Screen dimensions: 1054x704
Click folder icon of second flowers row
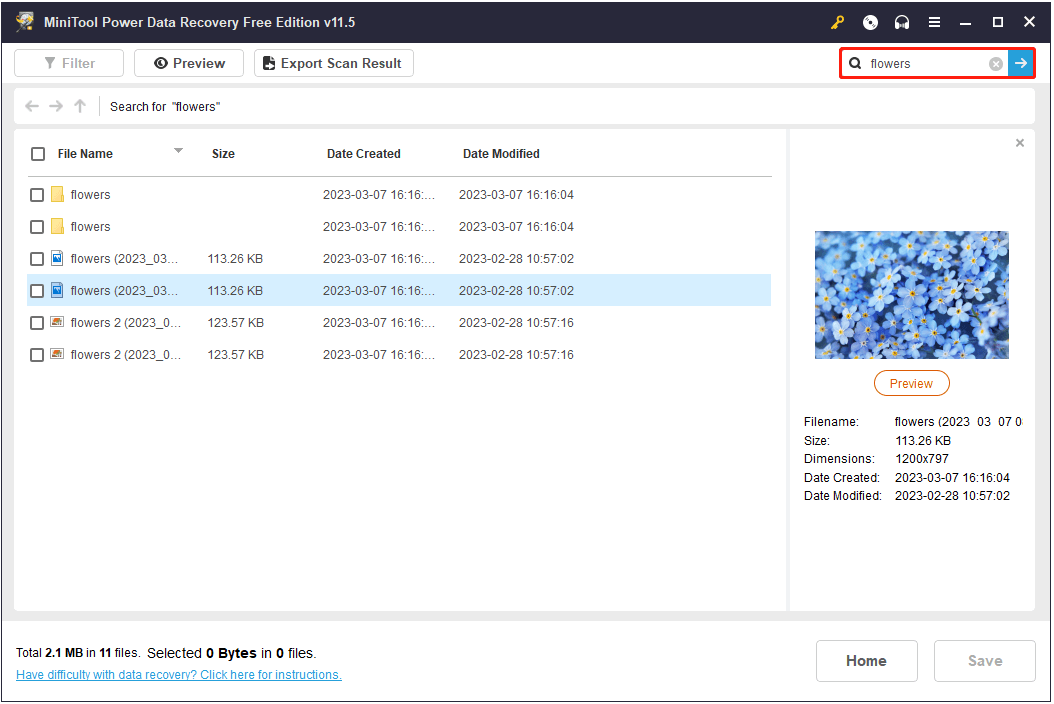pyautogui.click(x=57, y=227)
